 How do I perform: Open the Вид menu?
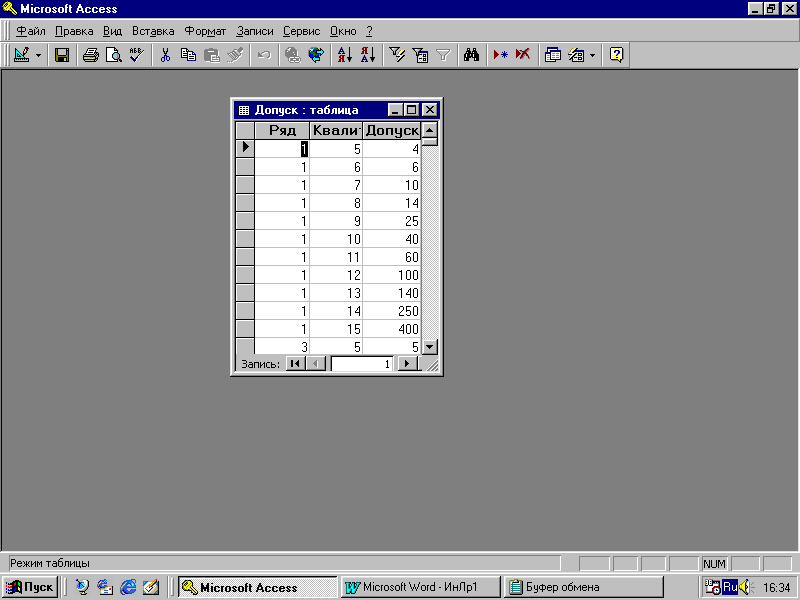pos(112,31)
